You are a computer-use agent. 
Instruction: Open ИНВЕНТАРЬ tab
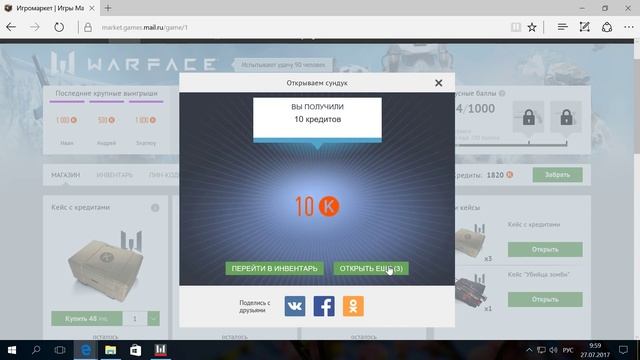[115, 175]
